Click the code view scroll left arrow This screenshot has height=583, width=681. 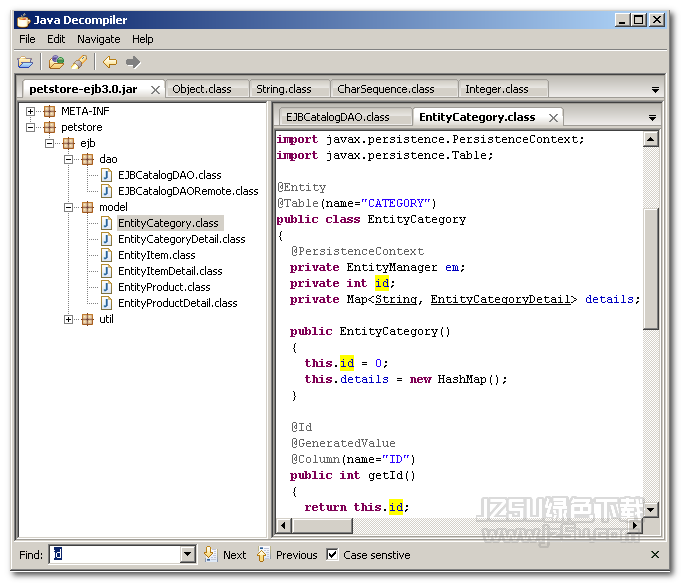(x=284, y=526)
